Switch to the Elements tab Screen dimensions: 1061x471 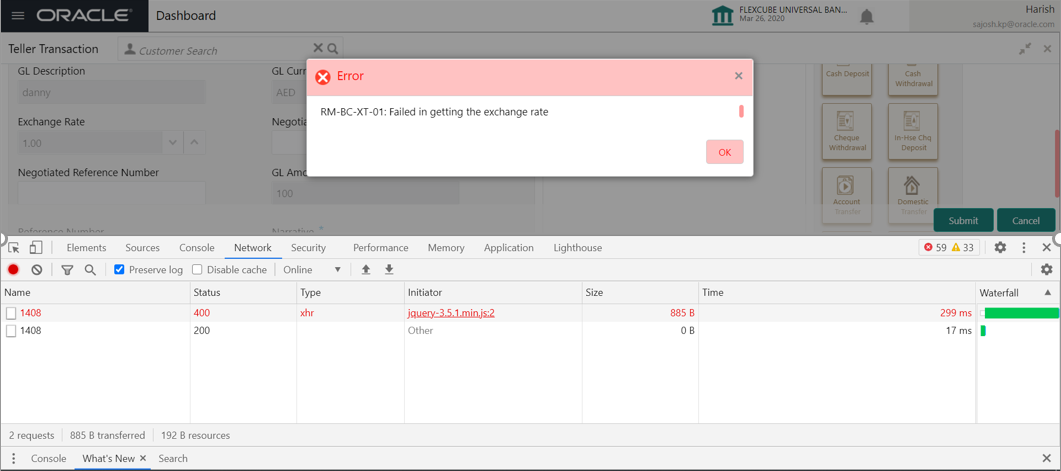click(86, 248)
